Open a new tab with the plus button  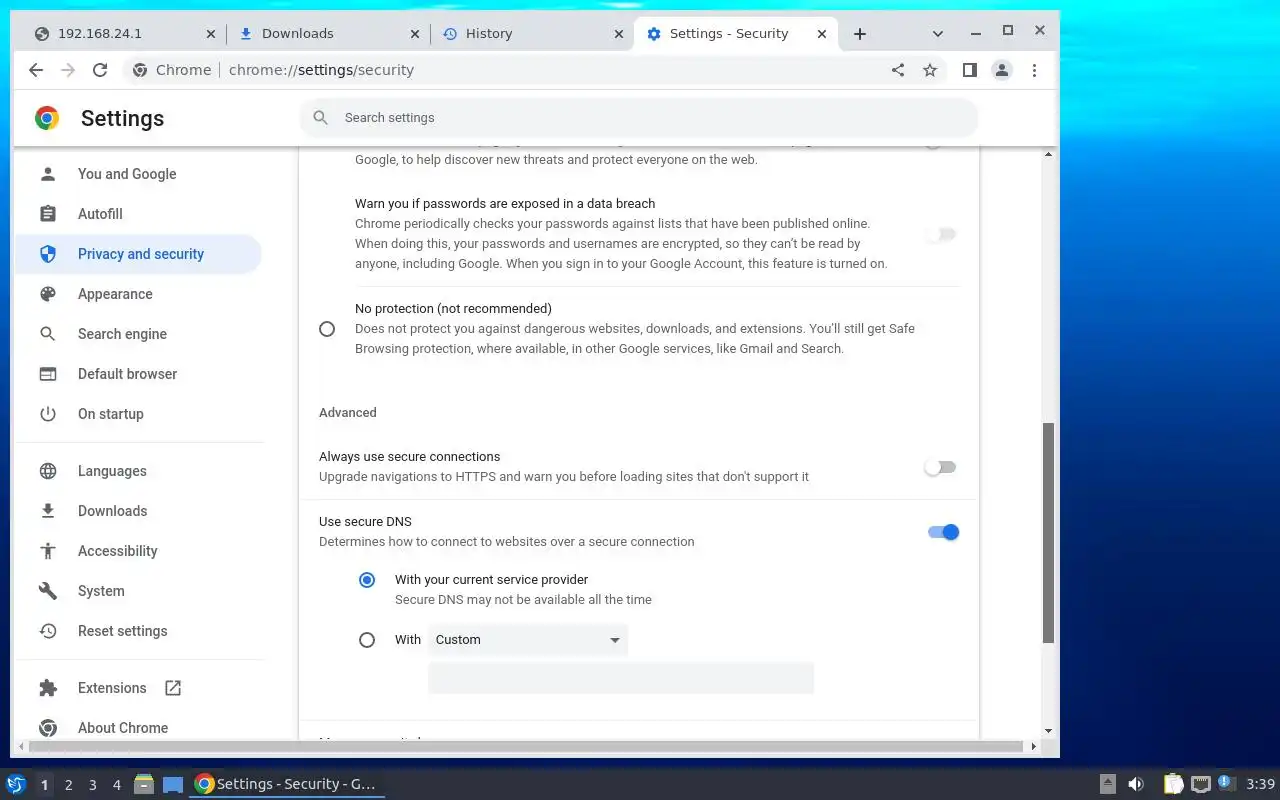coord(860,34)
